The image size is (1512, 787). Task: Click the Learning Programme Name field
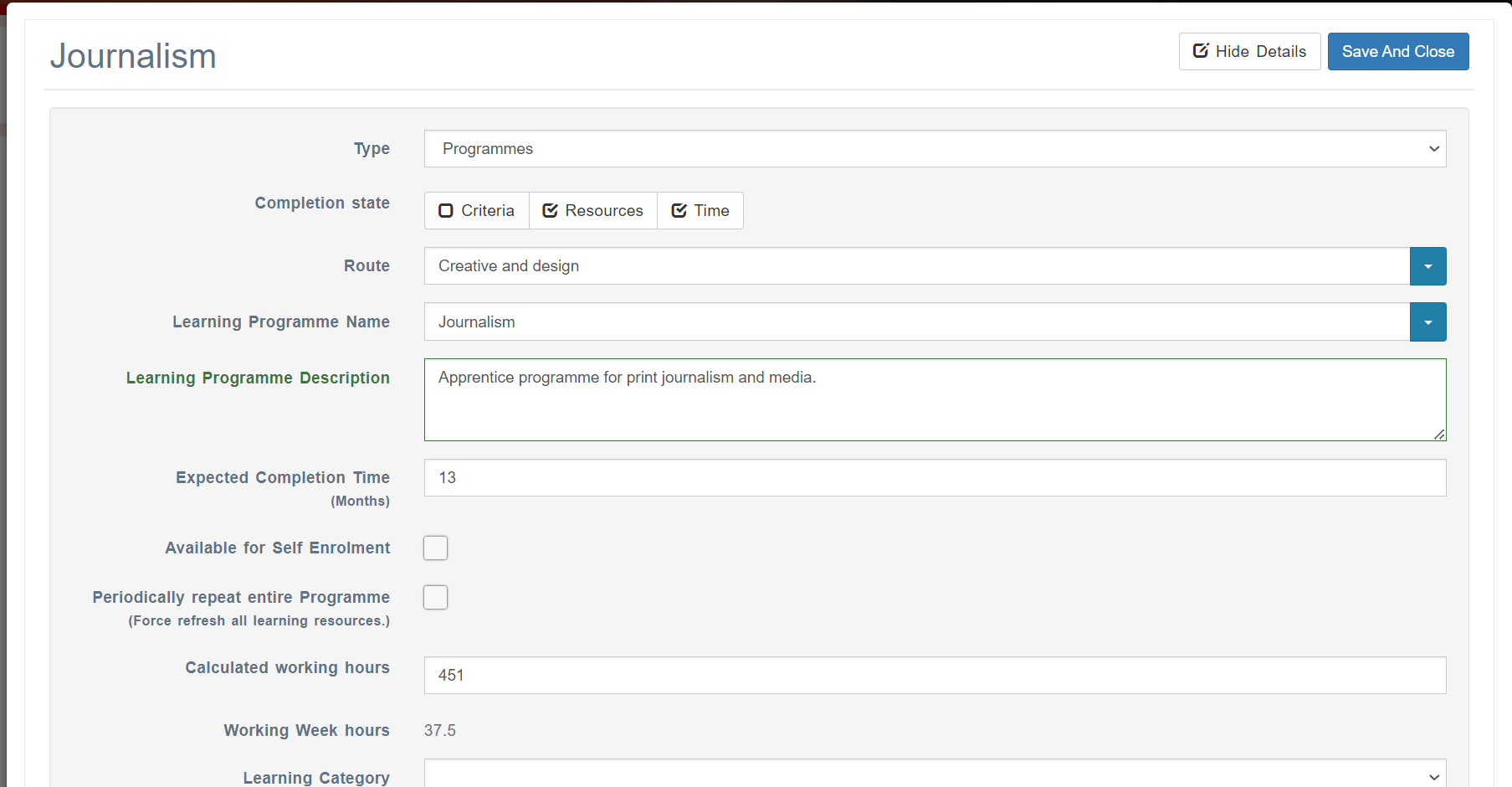[917, 322]
